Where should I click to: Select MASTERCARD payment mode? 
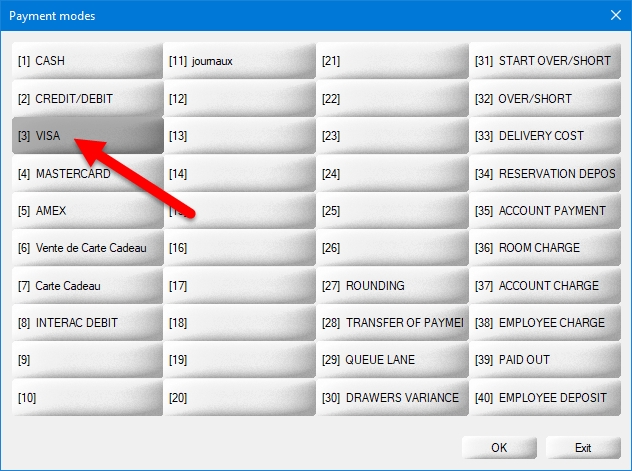[x=88, y=173]
